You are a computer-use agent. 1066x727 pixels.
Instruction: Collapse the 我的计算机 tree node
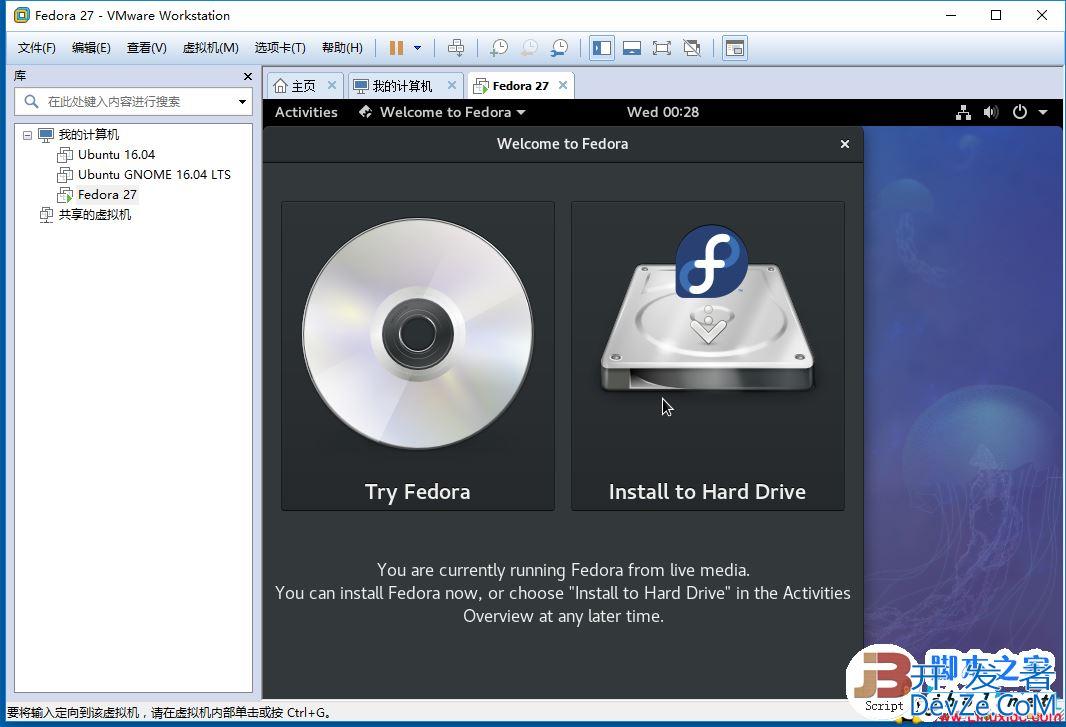click(x=27, y=135)
